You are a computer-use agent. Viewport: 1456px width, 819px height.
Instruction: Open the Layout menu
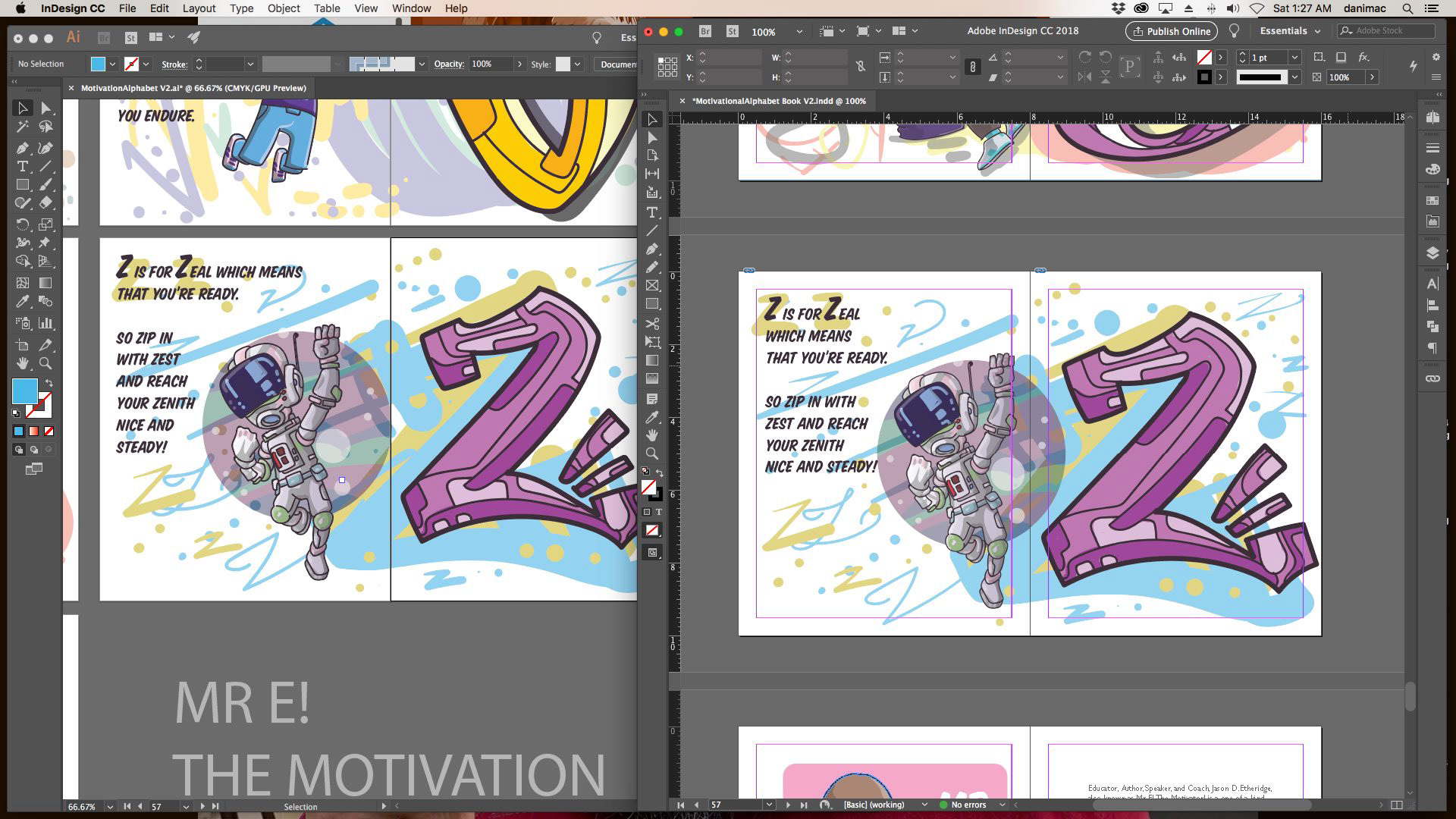(x=199, y=8)
